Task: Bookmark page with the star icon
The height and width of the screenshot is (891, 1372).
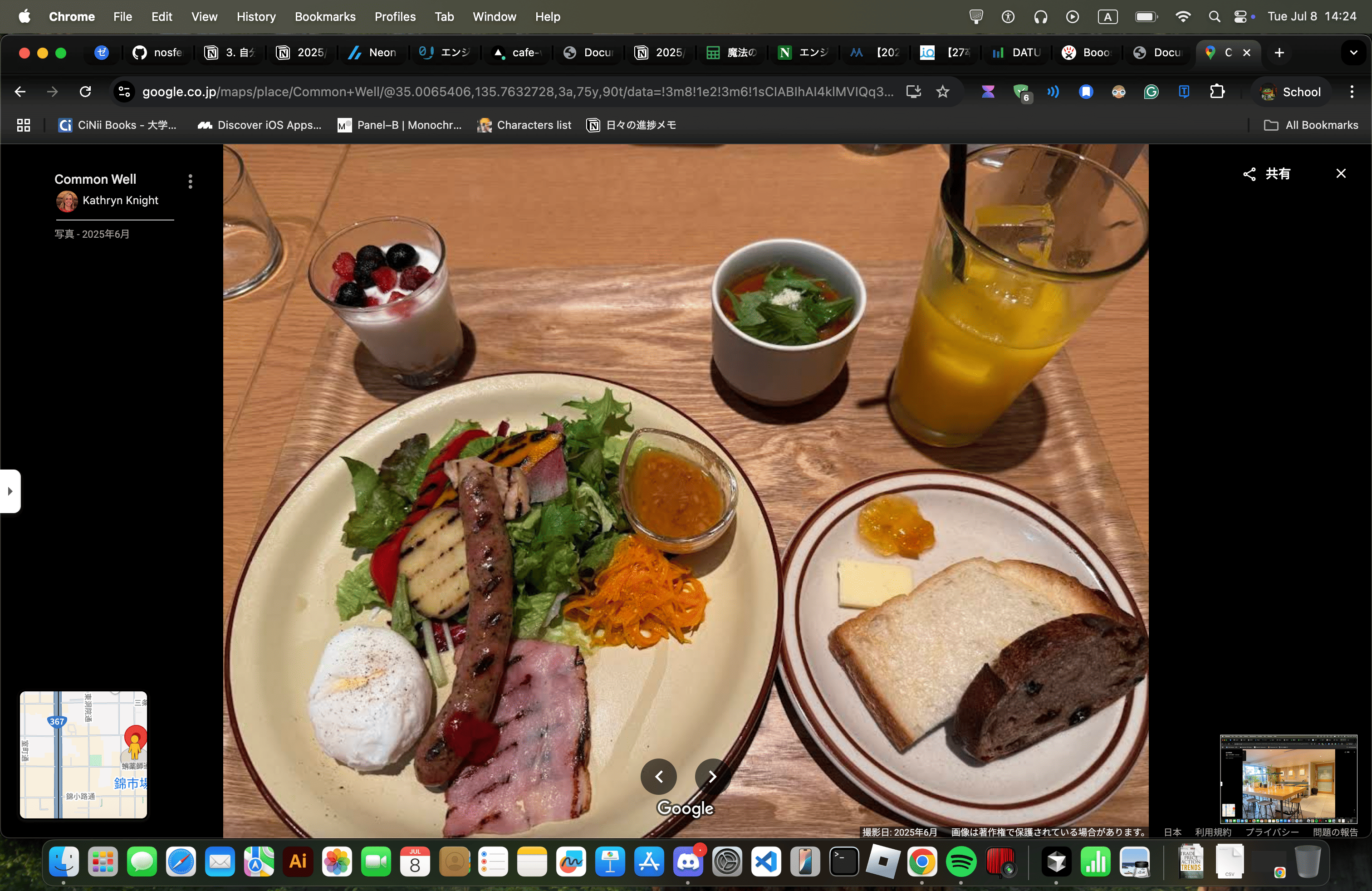Action: 942,92
